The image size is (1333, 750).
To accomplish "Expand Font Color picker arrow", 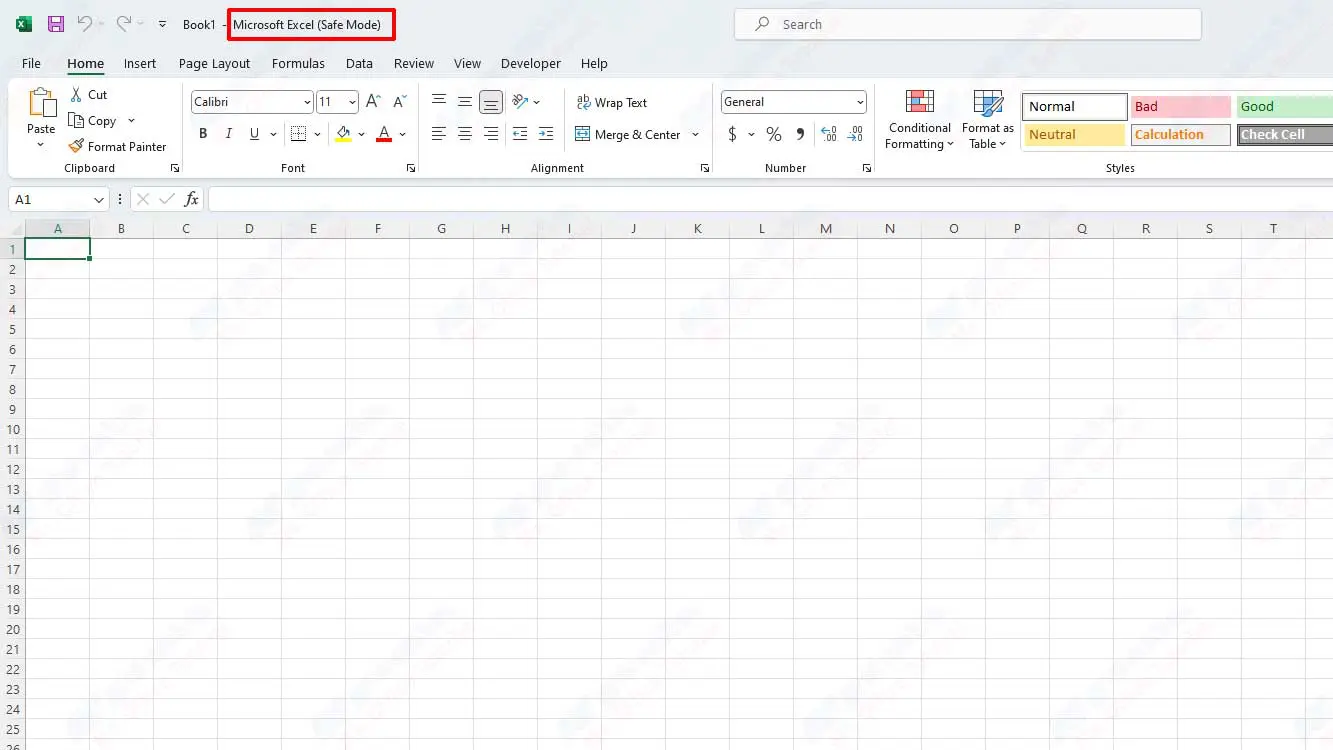I will pyautogui.click(x=402, y=134).
